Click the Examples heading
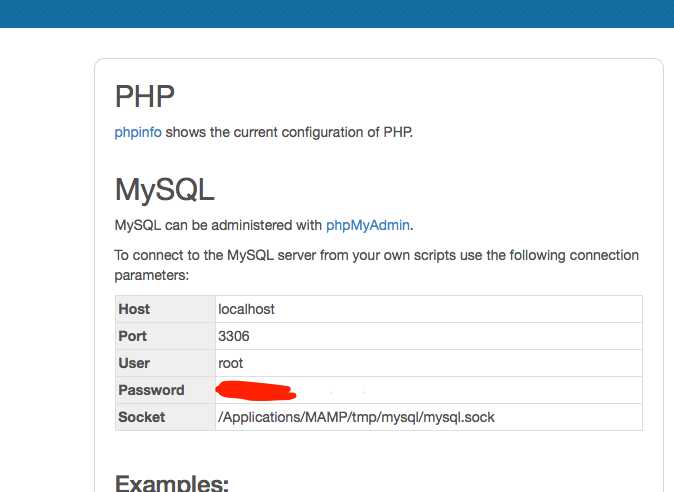 click(172, 483)
